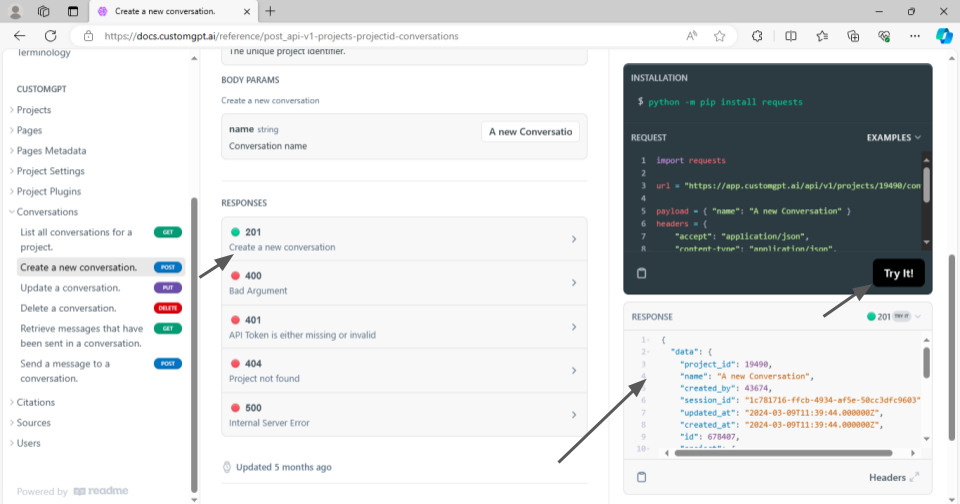Open 'List all conversations for a project' page
This screenshot has width=960, height=504.
(x=101, y=239)
